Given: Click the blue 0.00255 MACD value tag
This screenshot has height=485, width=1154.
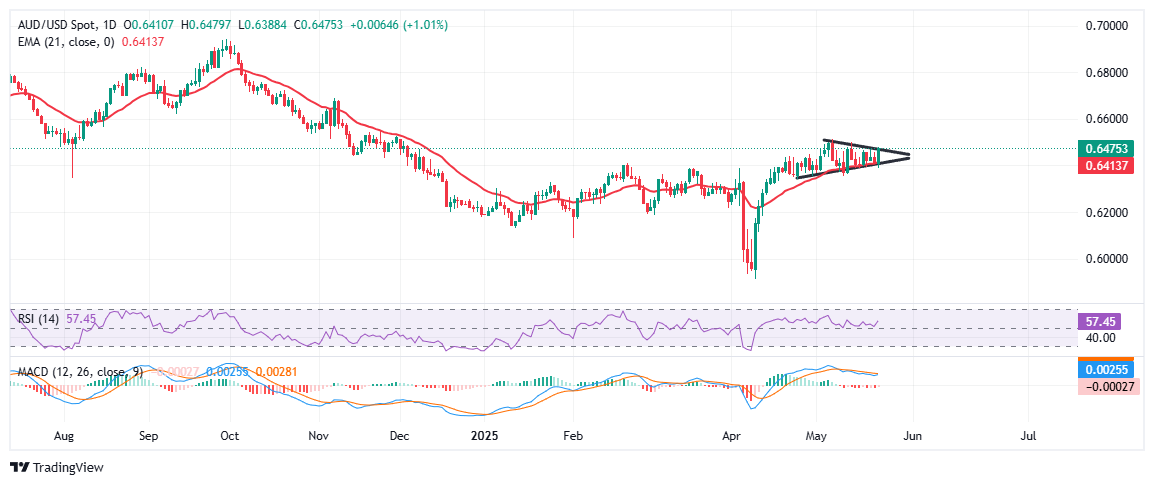Looking at the screenshot, I should click(x=1104, y=370).
